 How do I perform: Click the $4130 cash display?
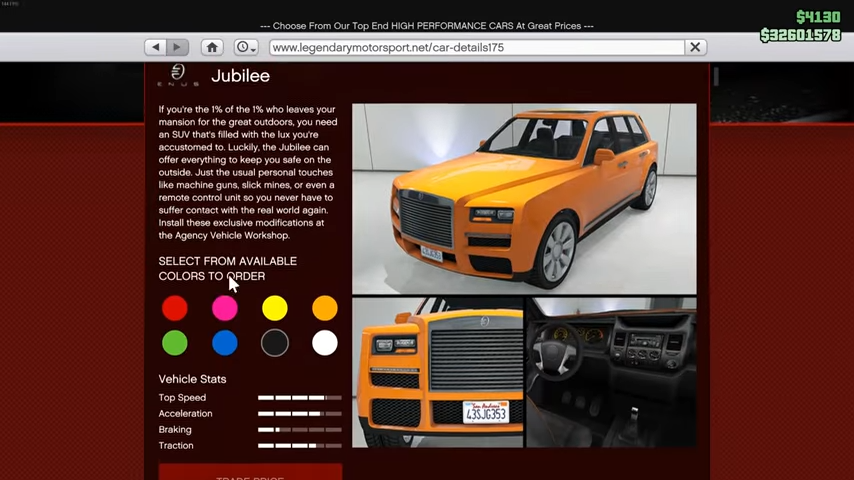click(818, 17)
